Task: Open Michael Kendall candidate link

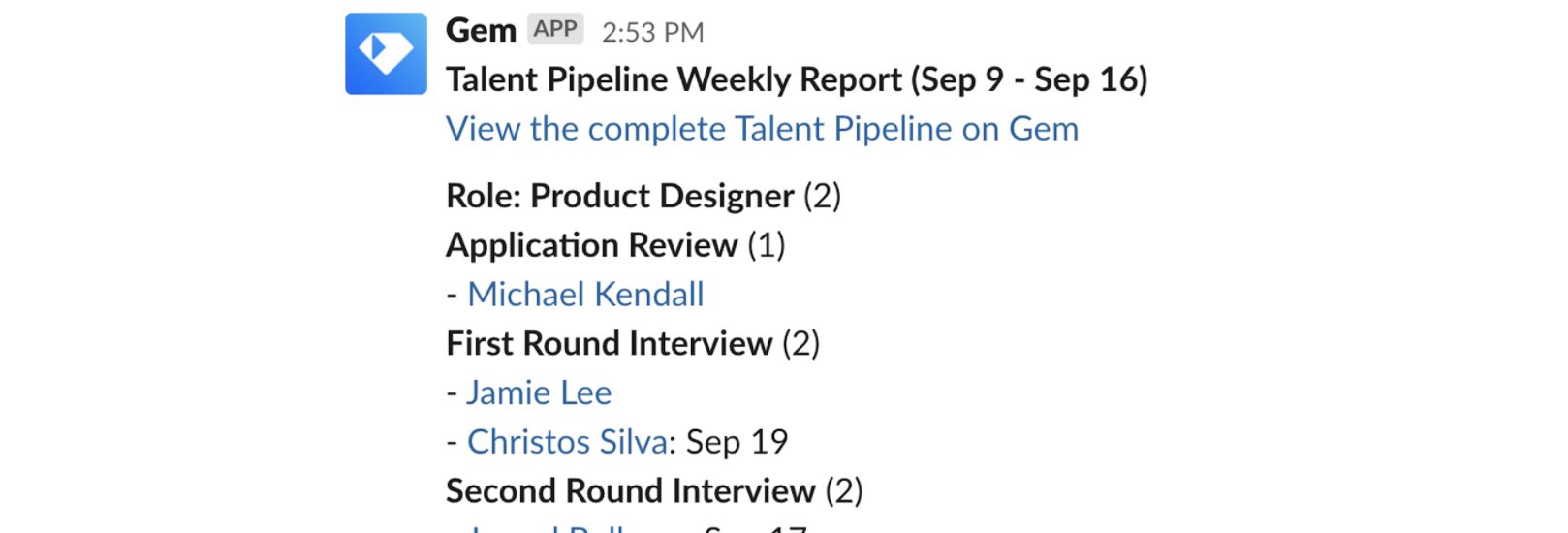Action: (585, 295)
